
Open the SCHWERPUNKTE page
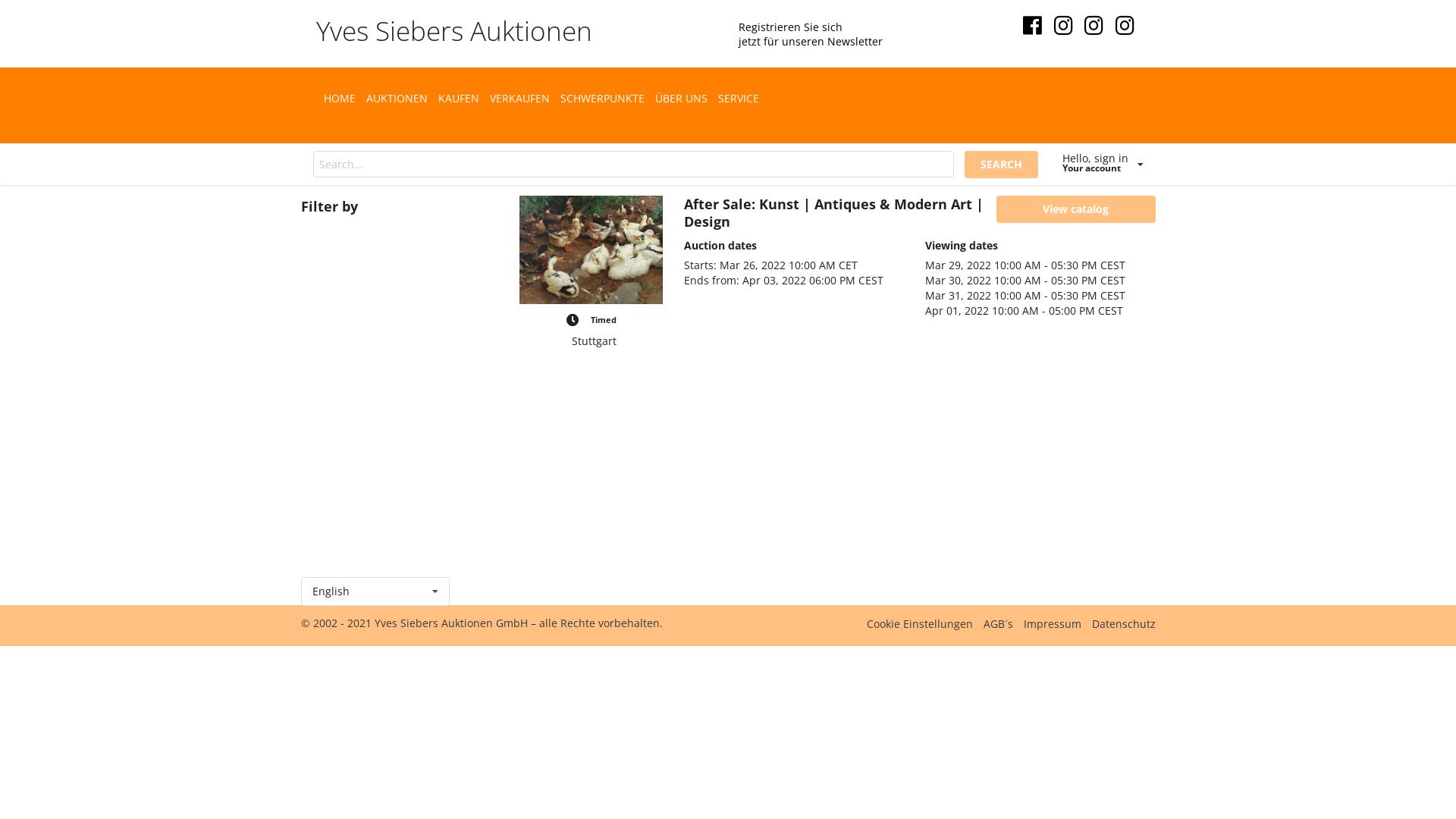click(x=602, y=98)
